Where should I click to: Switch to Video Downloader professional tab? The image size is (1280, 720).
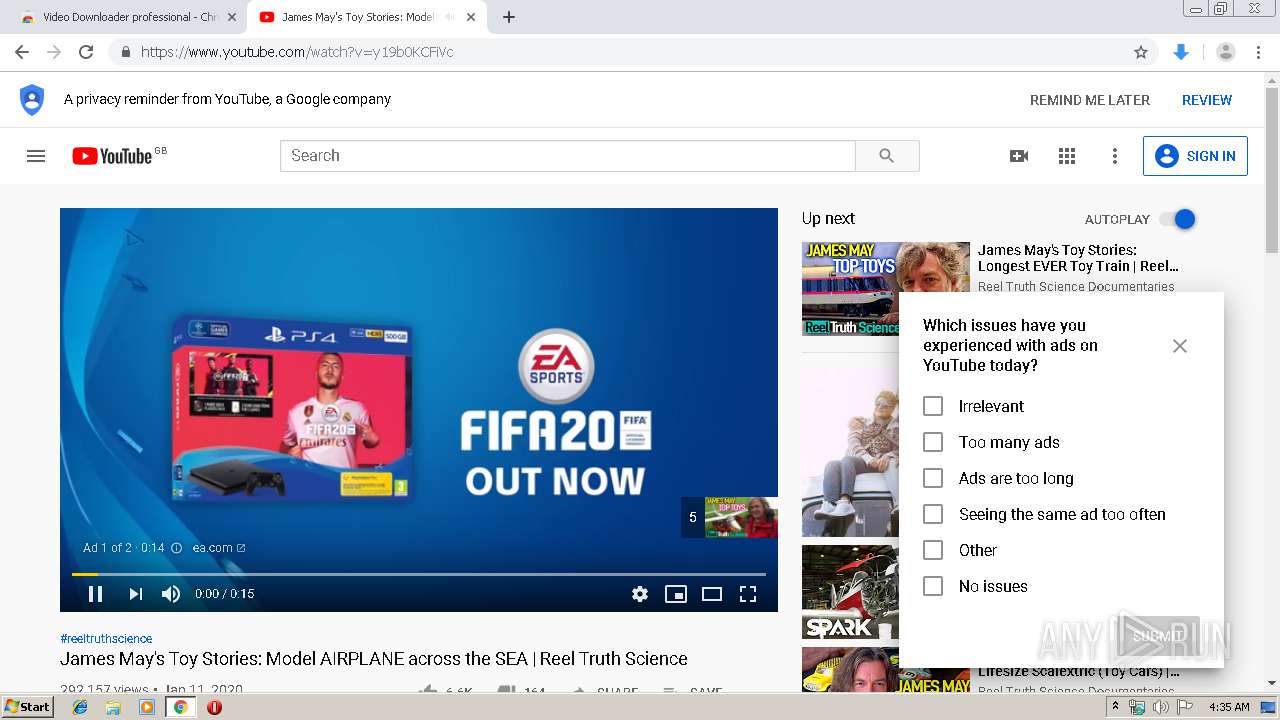[130, 17]
